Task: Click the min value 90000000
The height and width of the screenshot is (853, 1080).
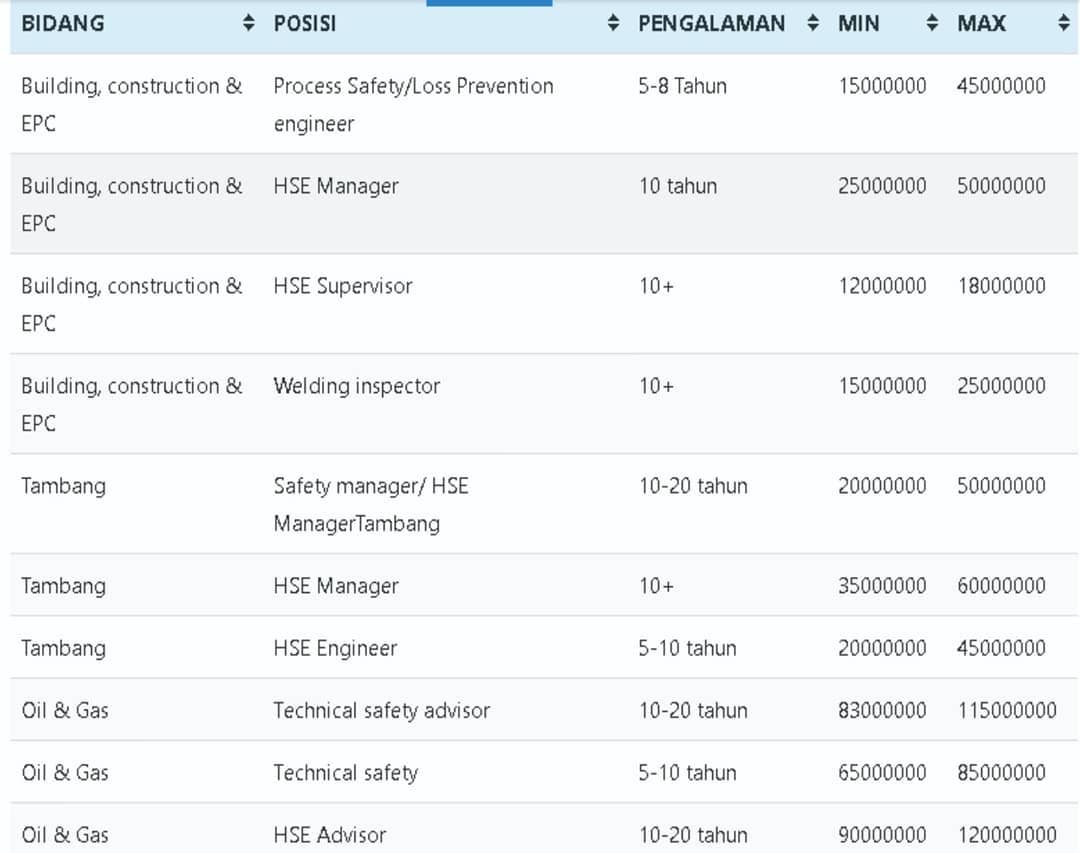Action: [882, 835]
